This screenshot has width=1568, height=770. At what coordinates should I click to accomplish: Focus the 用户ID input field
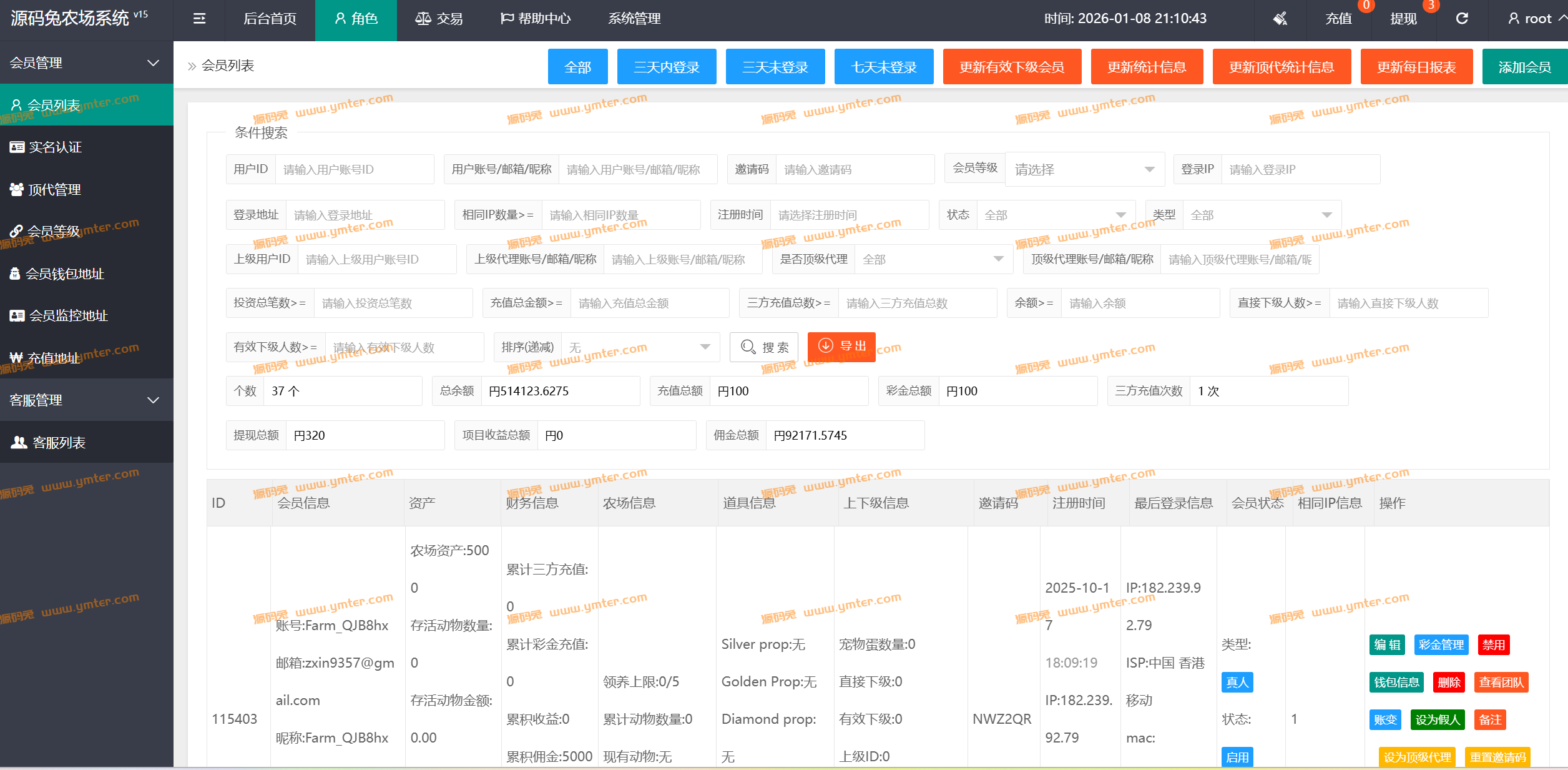354,170
